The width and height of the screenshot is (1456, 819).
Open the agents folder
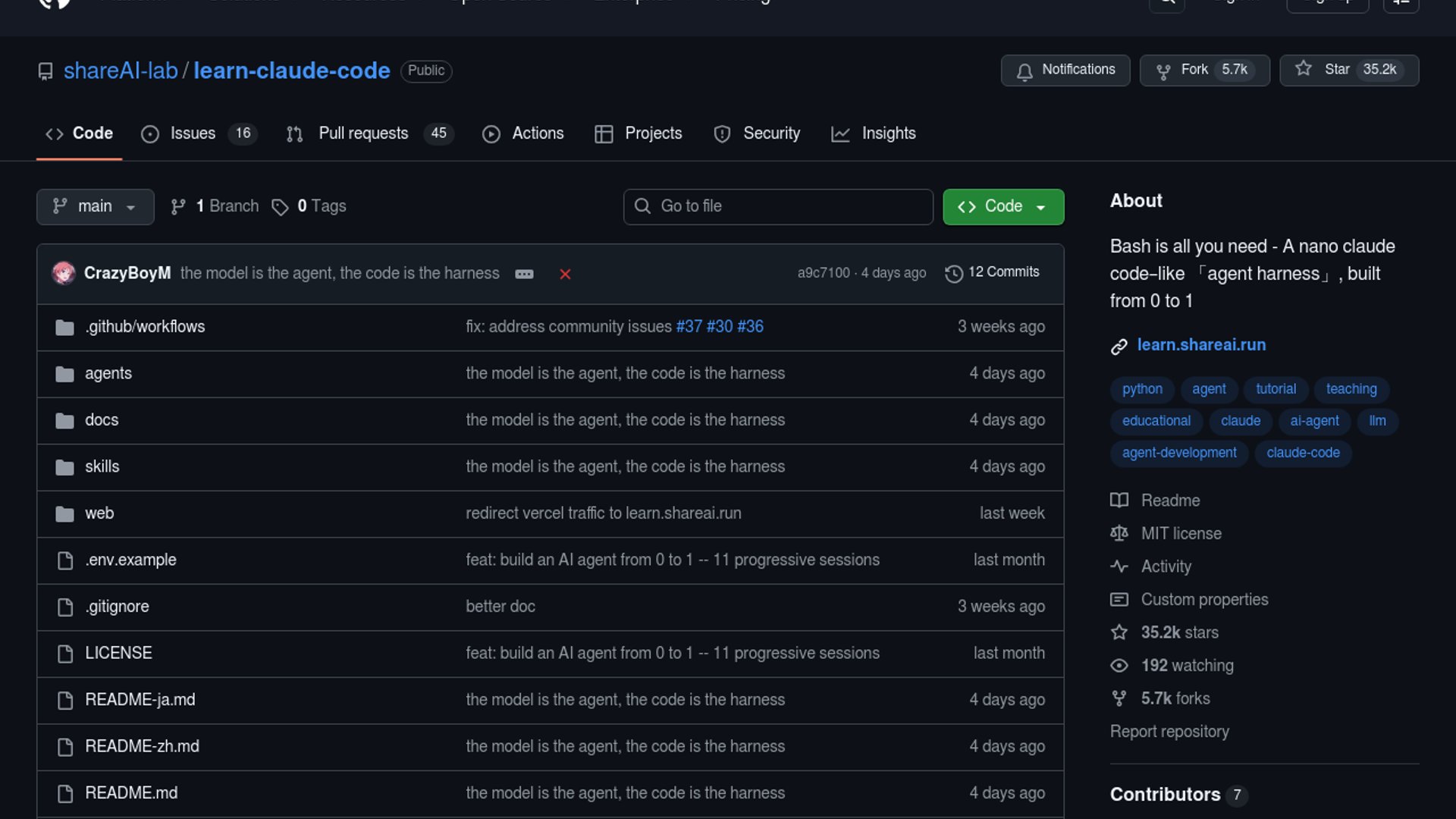108,373
